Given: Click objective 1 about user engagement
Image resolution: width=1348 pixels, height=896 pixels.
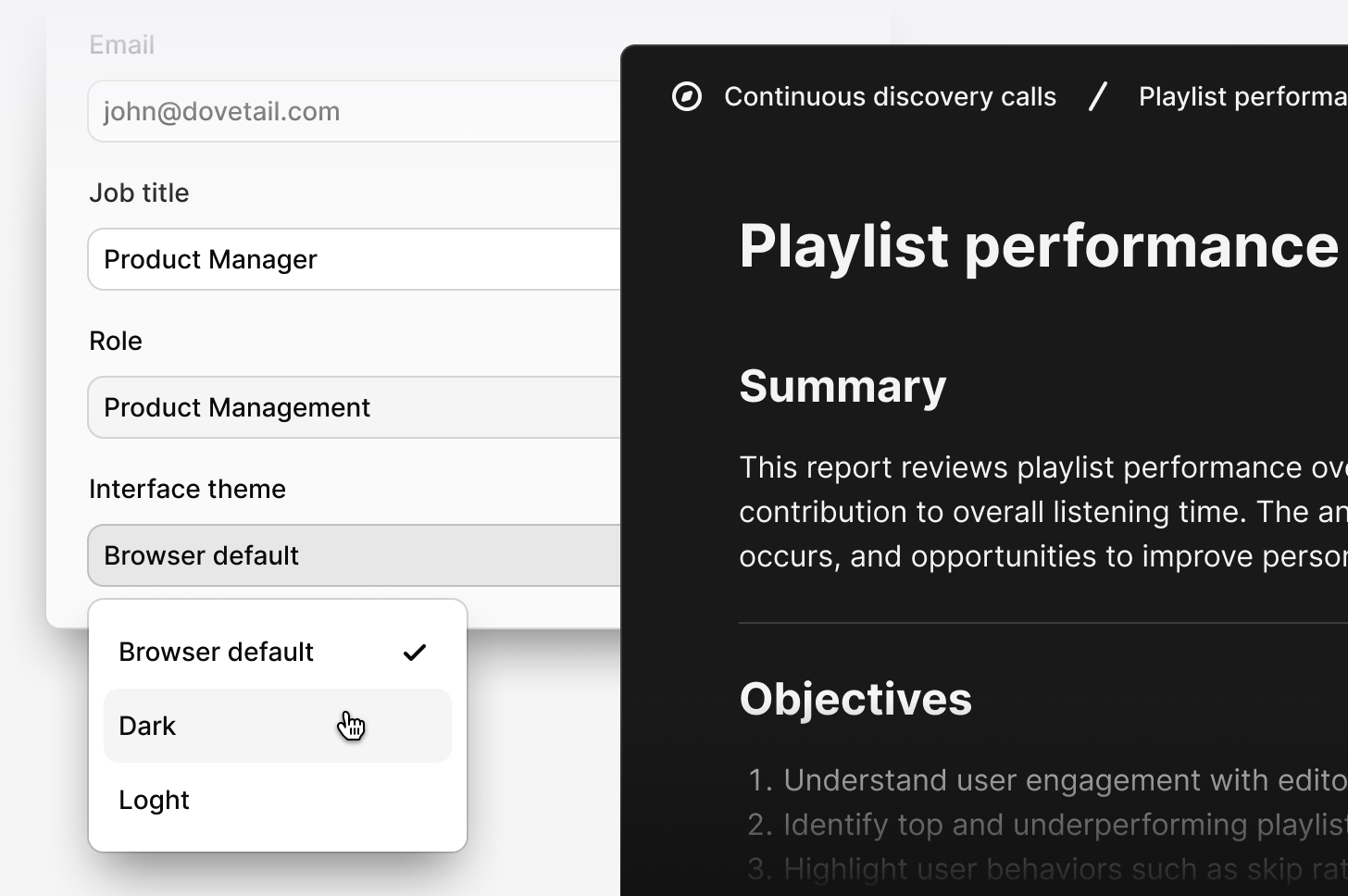Looking at the screenshot, I should tap(1055, 779).
